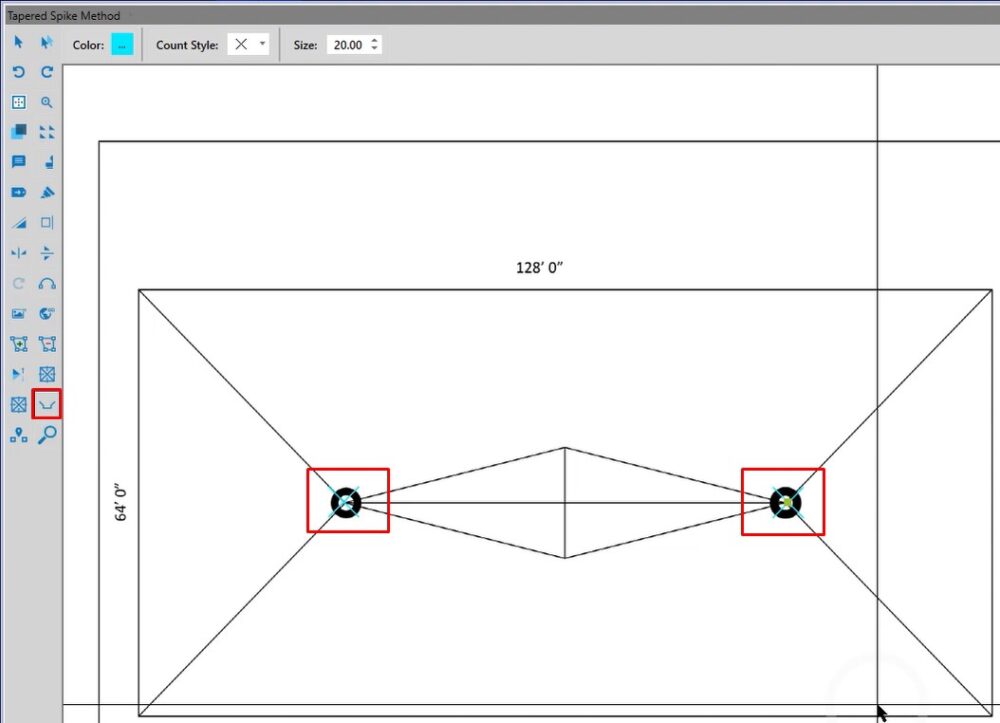Select the arrow selection tool

pyautogui.click(x=18, y=42)
